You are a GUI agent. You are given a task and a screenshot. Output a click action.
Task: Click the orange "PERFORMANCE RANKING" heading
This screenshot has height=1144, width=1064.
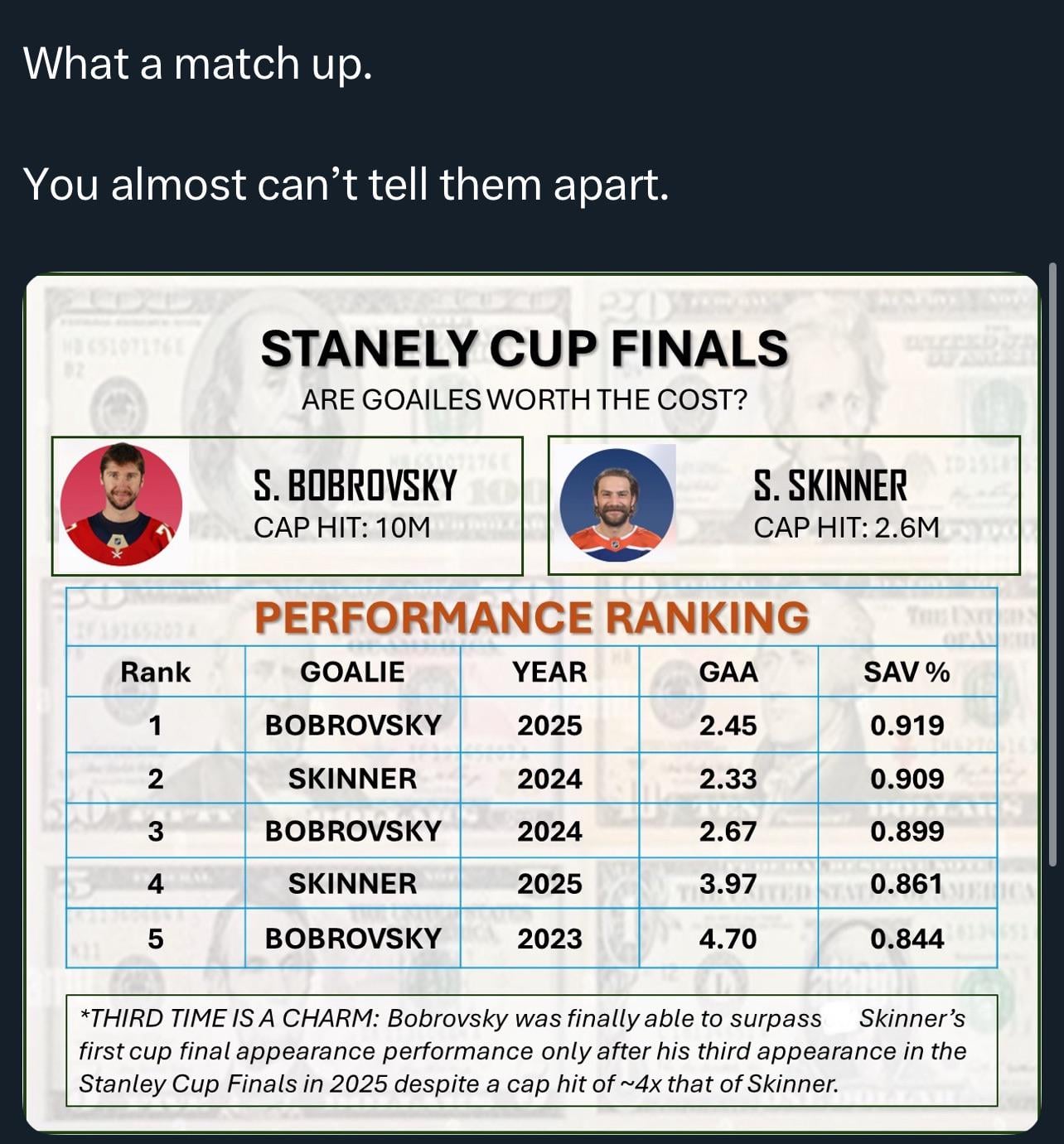tap(531, 618)
